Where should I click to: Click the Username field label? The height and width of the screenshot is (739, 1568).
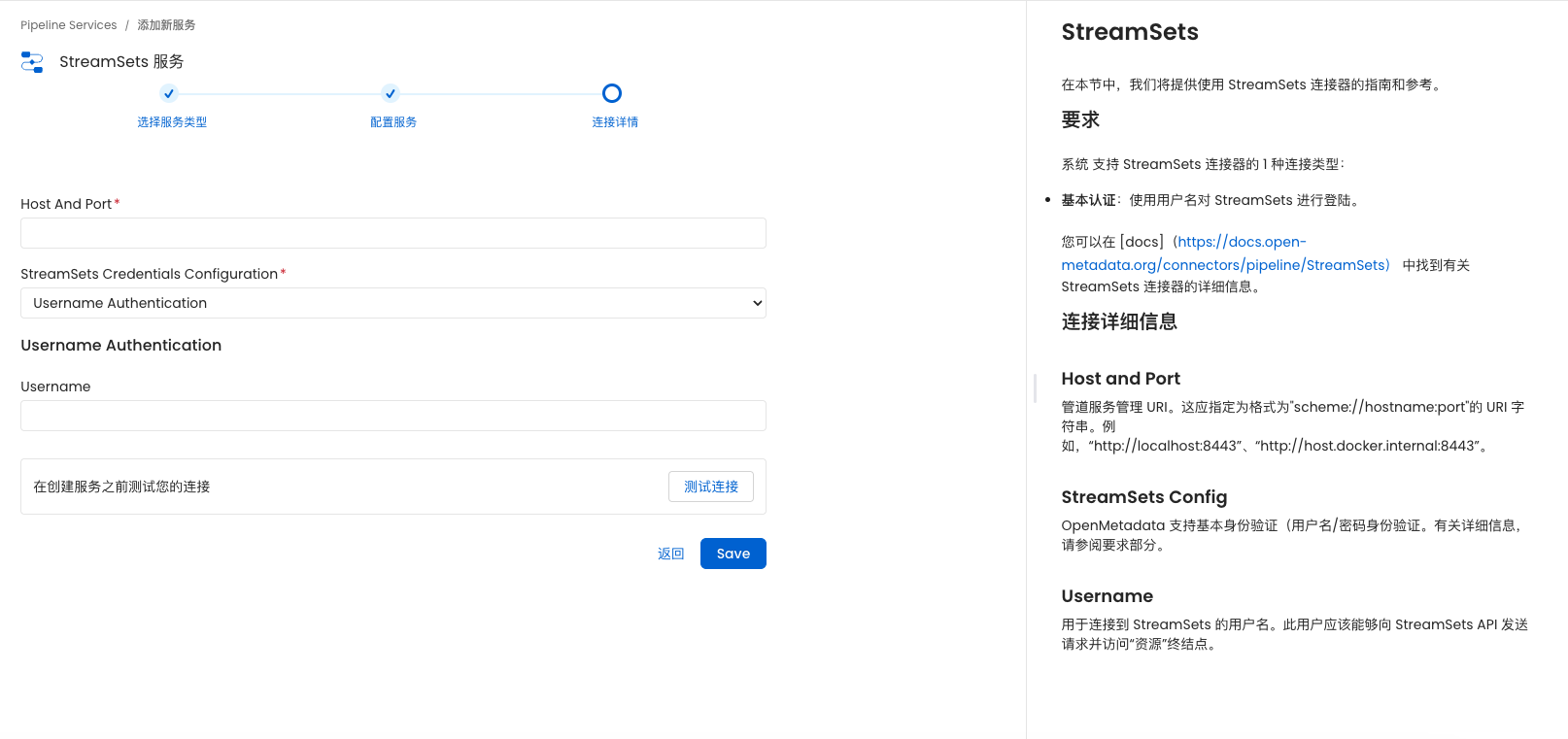pos(55,386)
